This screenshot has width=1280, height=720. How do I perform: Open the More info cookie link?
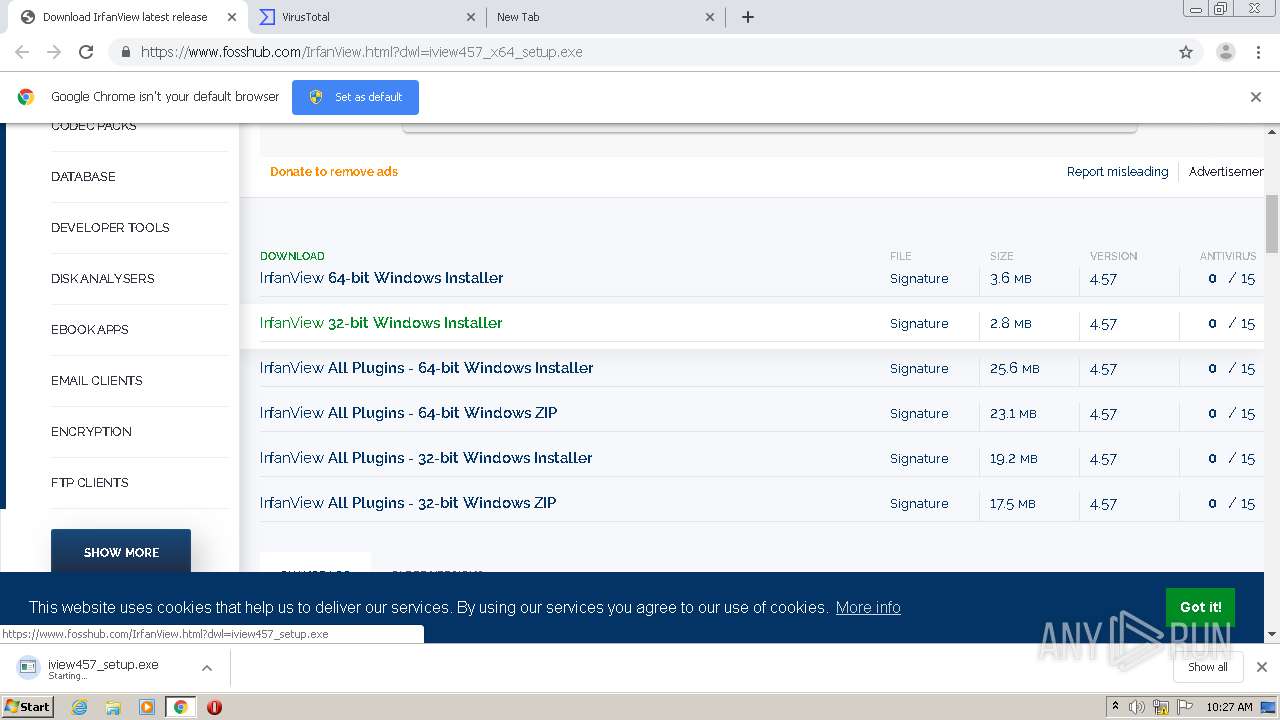pyautogui.click(x=868, y=608)
